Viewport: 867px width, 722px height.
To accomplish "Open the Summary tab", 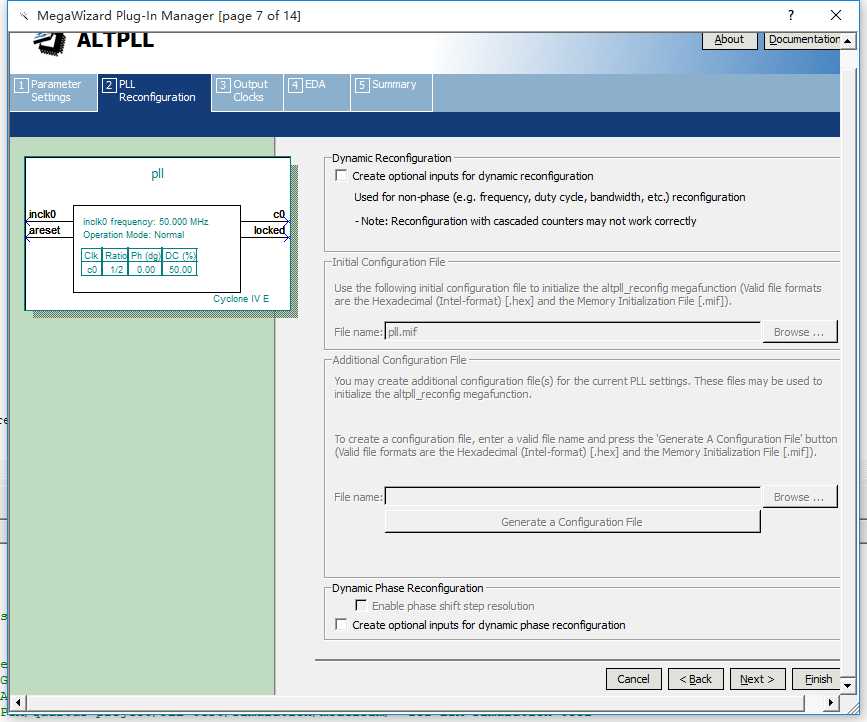I will [x=391, y=92].
